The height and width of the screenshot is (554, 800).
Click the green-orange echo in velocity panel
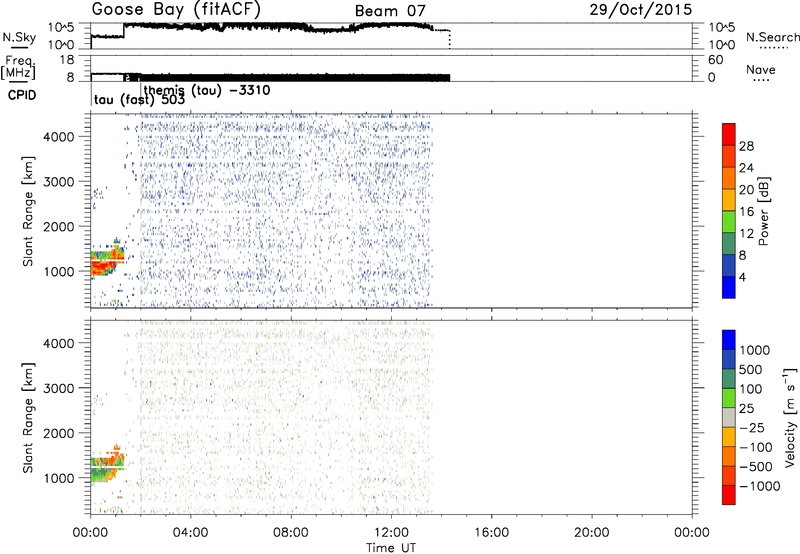click(x=106, y=469)
